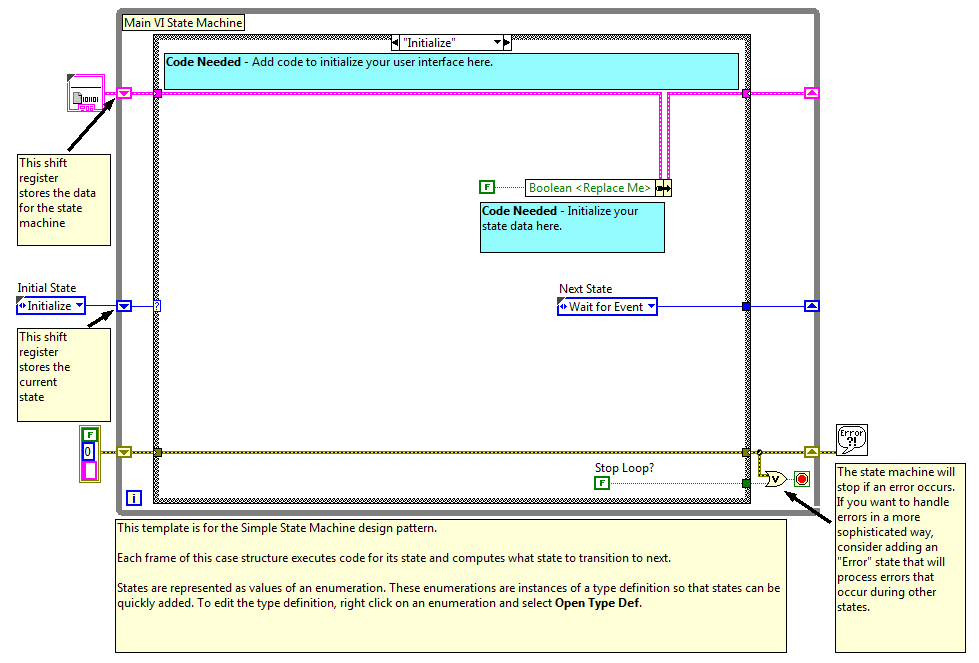
Task: Click the Main VI State Machine label
Action: pyautogui.click(x=183, y=22)
